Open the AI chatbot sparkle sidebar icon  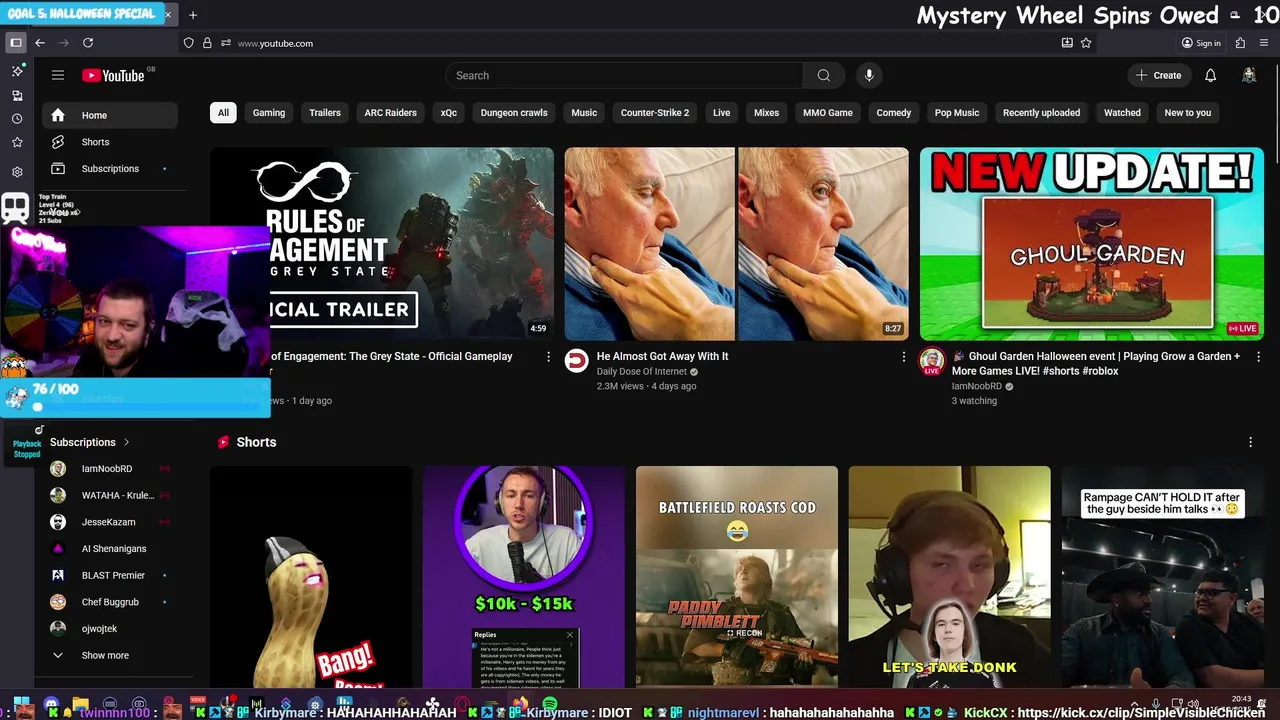click(x=17, y=71)
